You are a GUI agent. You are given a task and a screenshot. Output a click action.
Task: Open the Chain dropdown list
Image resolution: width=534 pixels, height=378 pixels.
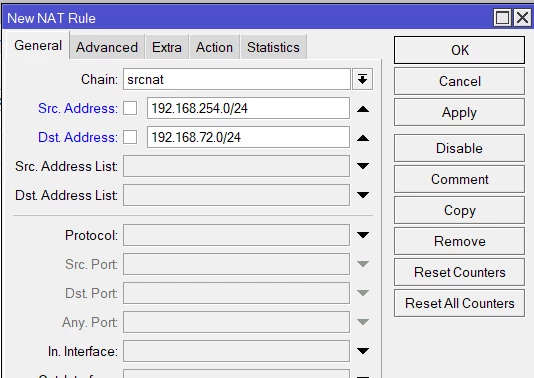(362, 79)
